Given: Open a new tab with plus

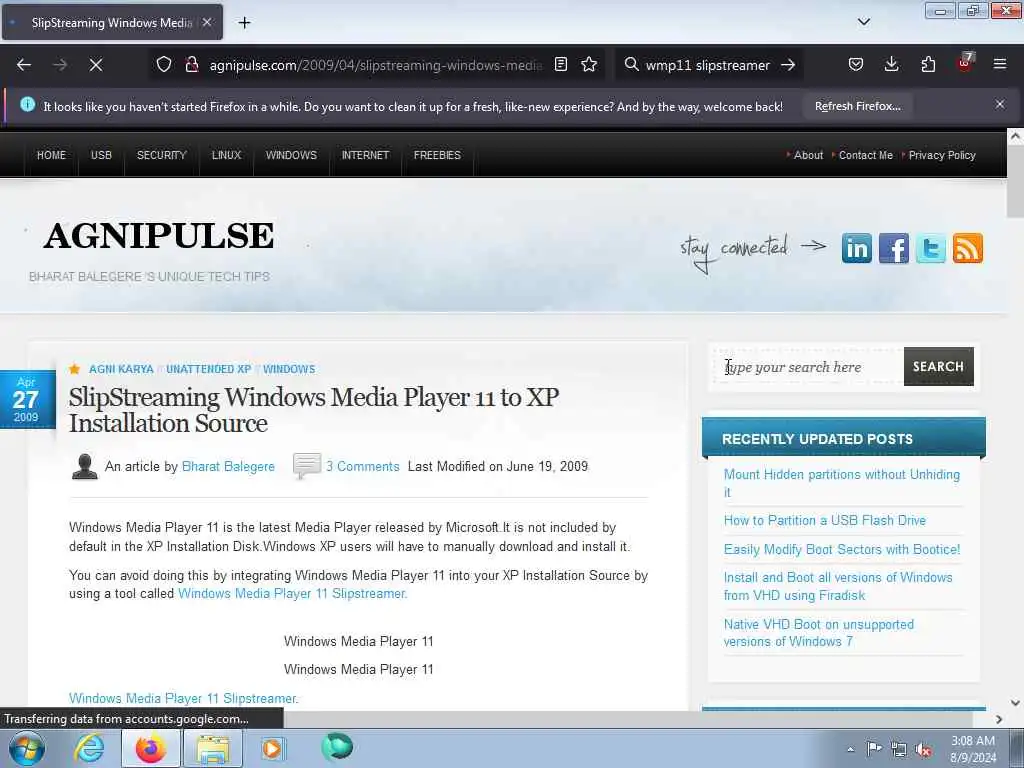Looking at the screenshot, I should point(244,23).
